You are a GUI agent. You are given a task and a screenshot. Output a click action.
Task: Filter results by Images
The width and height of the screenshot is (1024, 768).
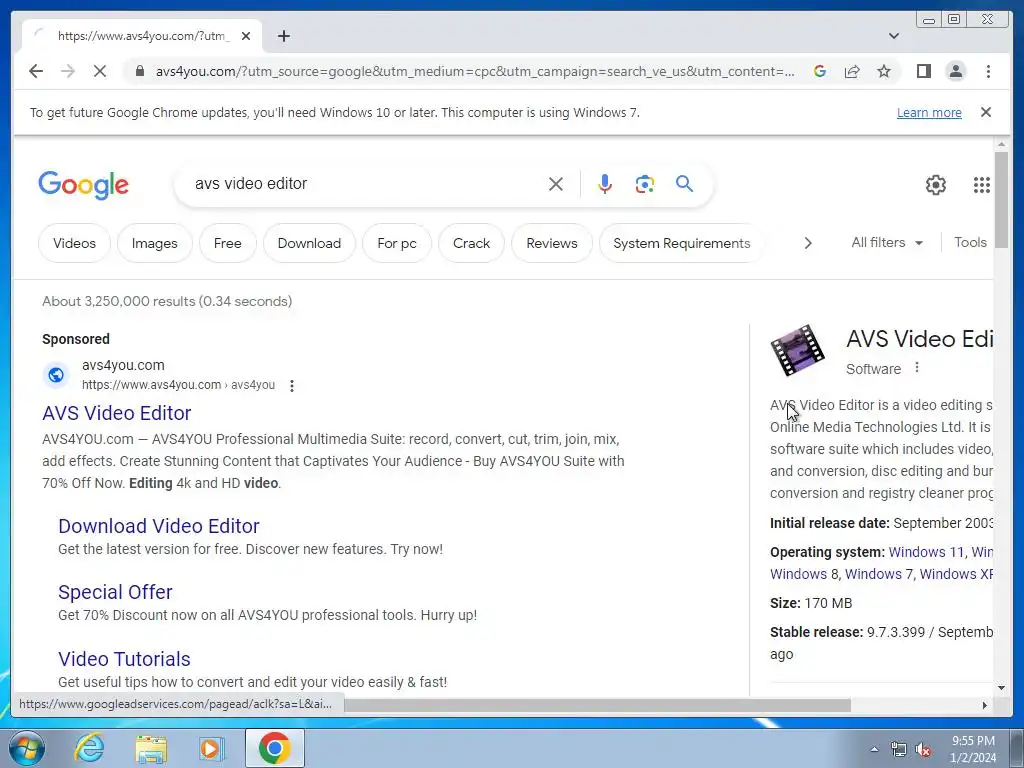tap(155, 243)
